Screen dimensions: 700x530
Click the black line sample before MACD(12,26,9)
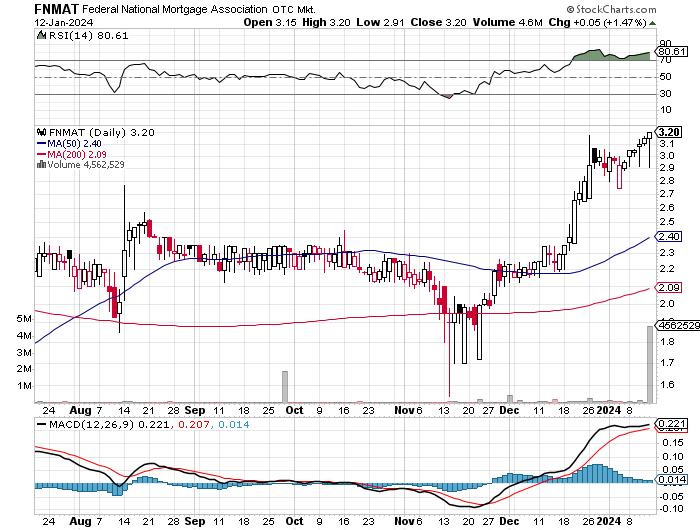[x=42, y=425]
